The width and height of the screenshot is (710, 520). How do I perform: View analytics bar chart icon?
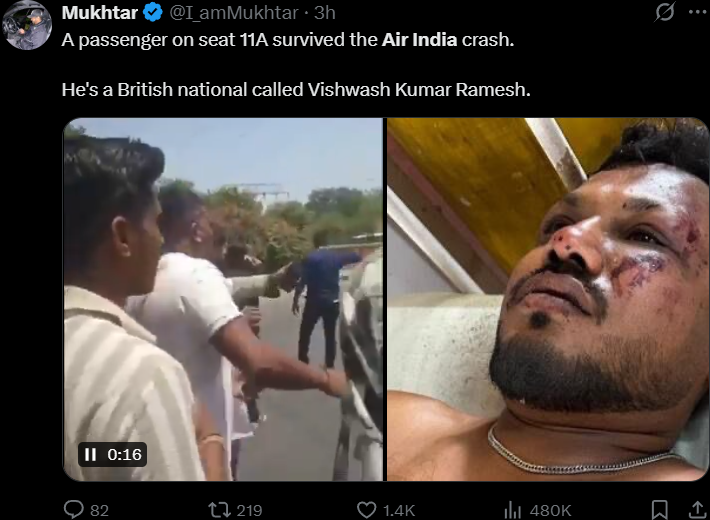tap(513, 510)
